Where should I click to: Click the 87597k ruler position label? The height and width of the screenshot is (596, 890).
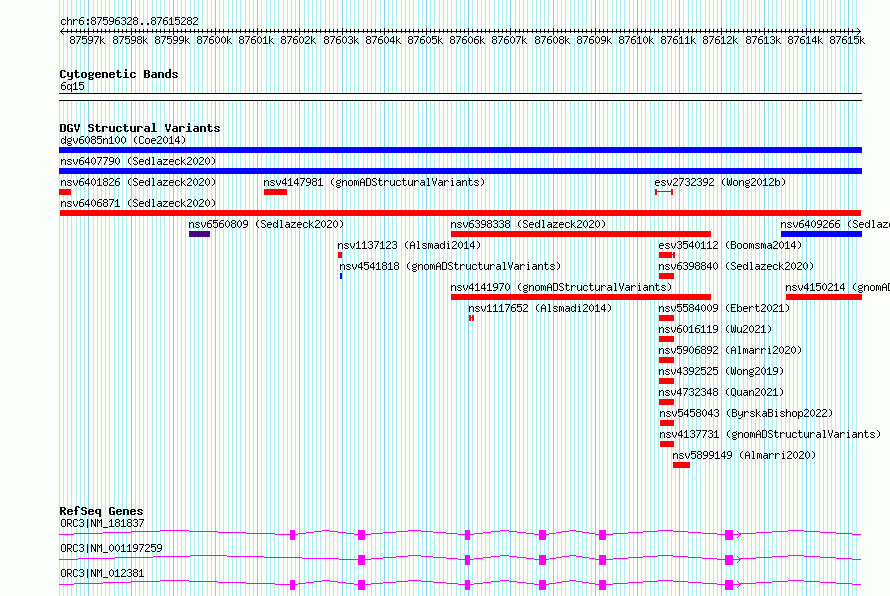pos(87,40)
